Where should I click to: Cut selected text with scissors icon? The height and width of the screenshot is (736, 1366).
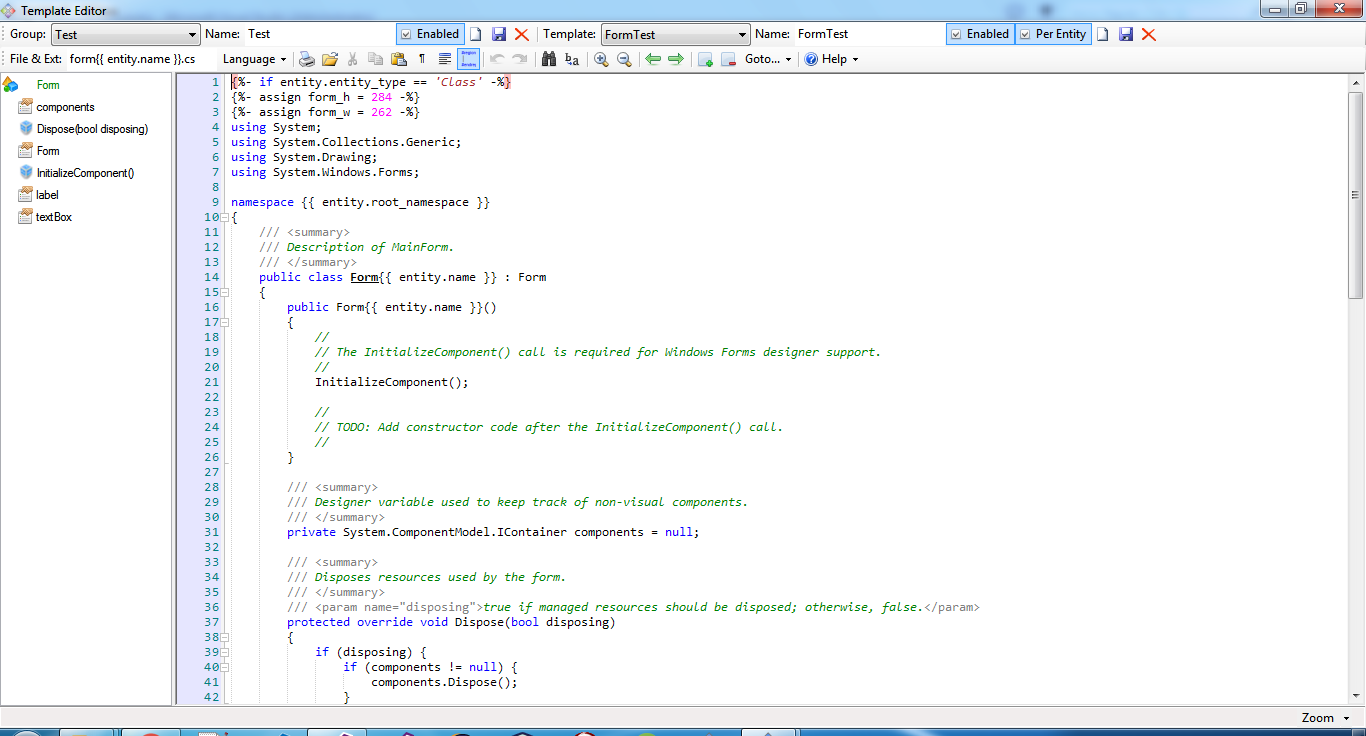click(352, 59)
